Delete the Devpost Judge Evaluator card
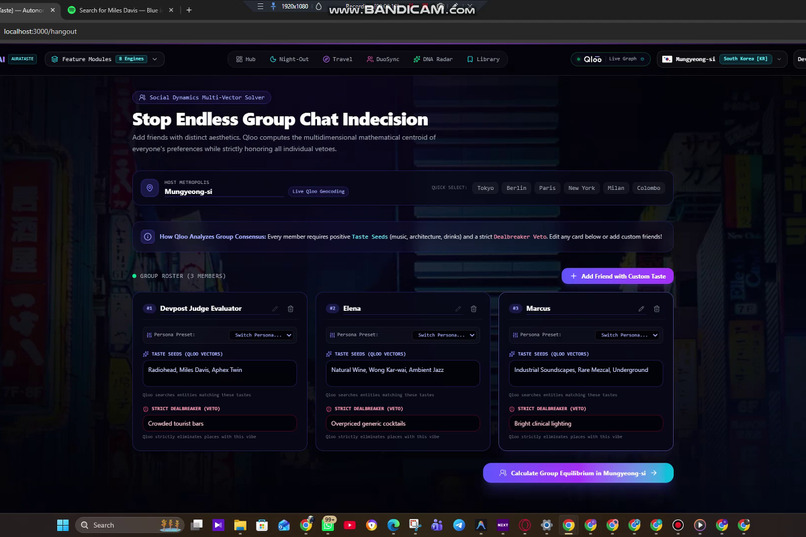This screenshot has height=537, width=806. coord(290,309)
